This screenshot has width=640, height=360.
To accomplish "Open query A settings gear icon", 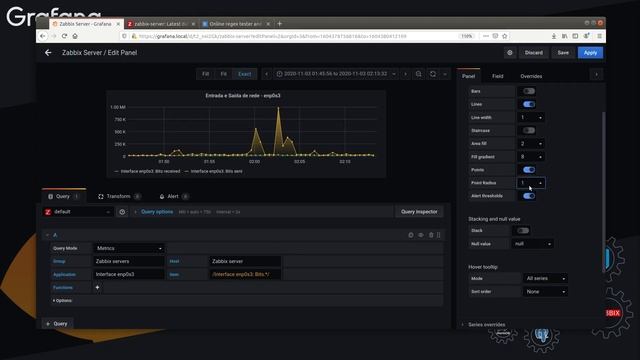I will 411,235.
